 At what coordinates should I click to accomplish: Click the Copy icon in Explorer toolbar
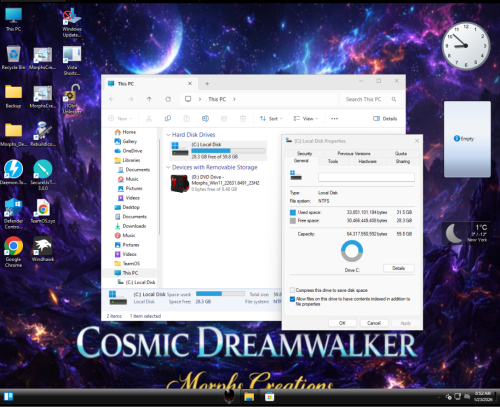[168, 118]
